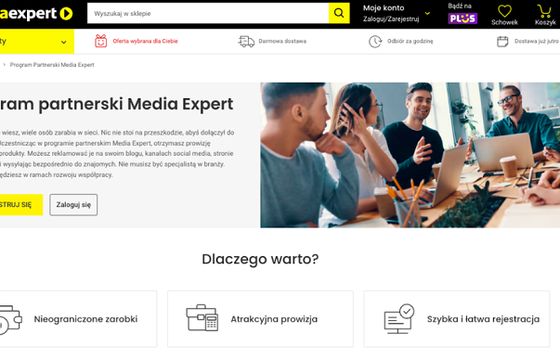Click 'Nieograniczone zarobki' card text
The image size is (560, 360).
[86, 319]
